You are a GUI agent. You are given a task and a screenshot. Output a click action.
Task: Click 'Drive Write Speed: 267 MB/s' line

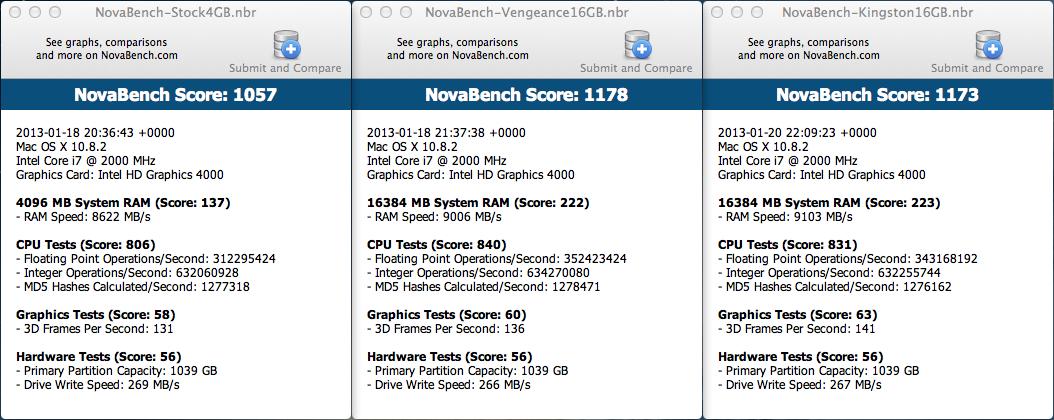800,385
